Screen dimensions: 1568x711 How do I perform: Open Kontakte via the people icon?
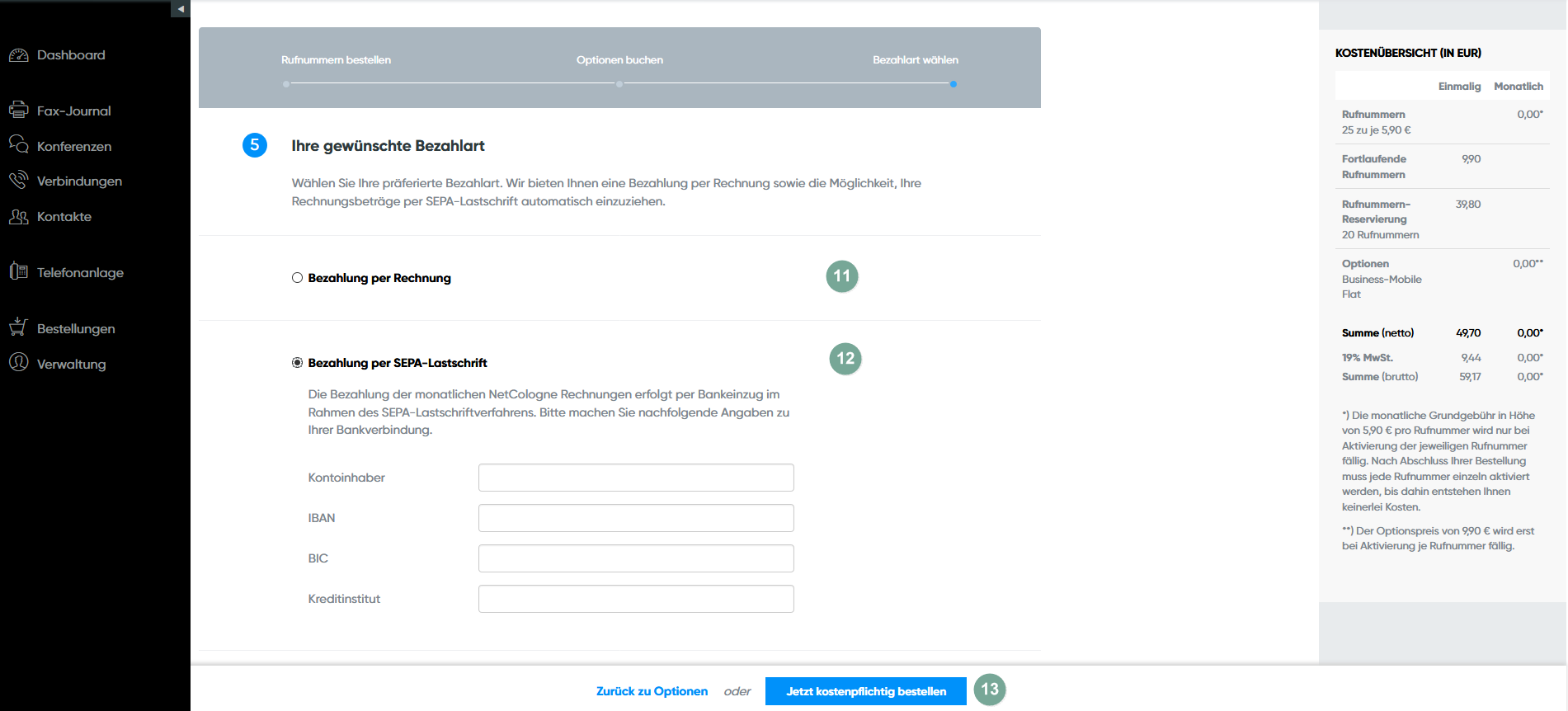point(18,216)
